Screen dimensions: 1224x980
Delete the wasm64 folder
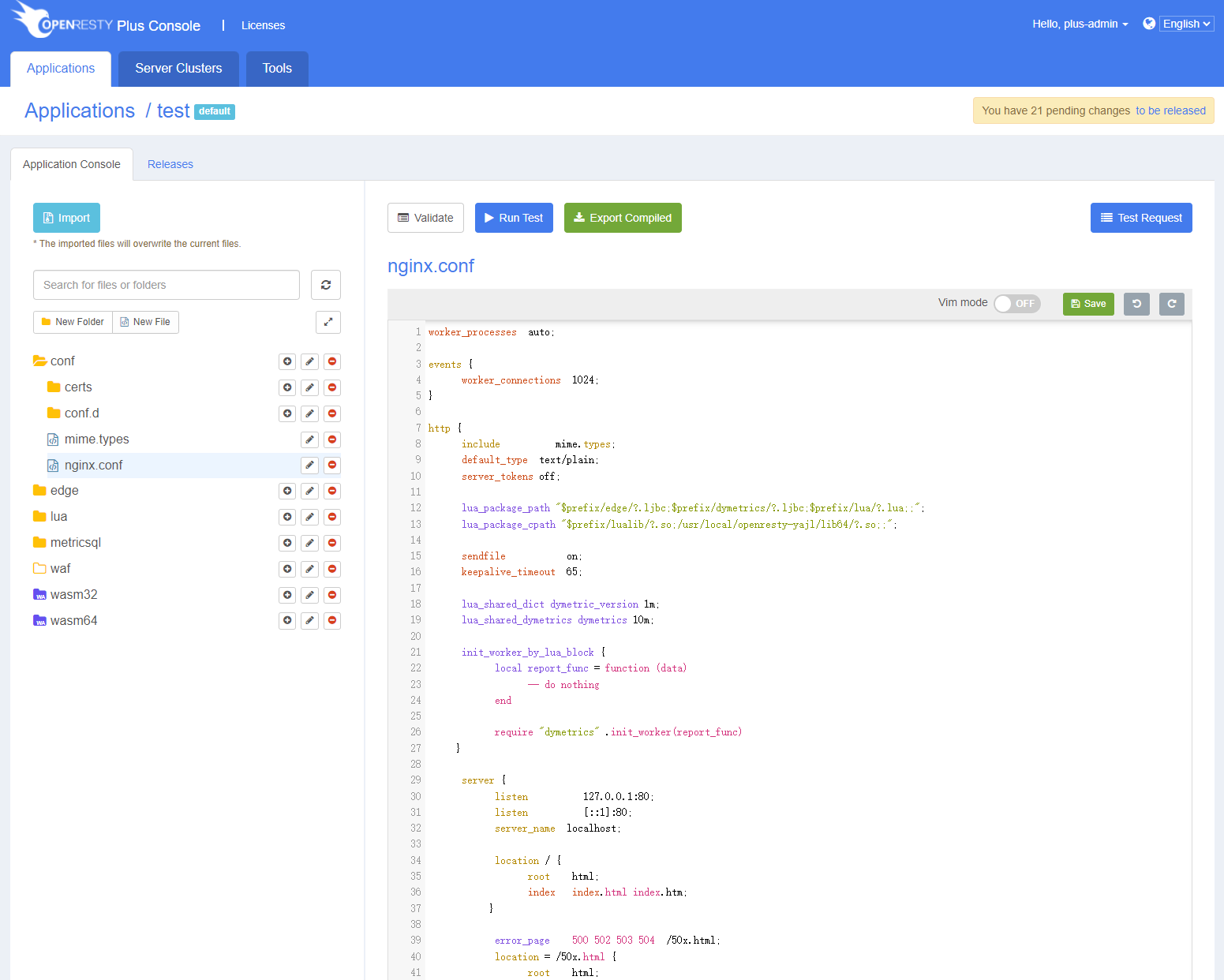(332, 621)
